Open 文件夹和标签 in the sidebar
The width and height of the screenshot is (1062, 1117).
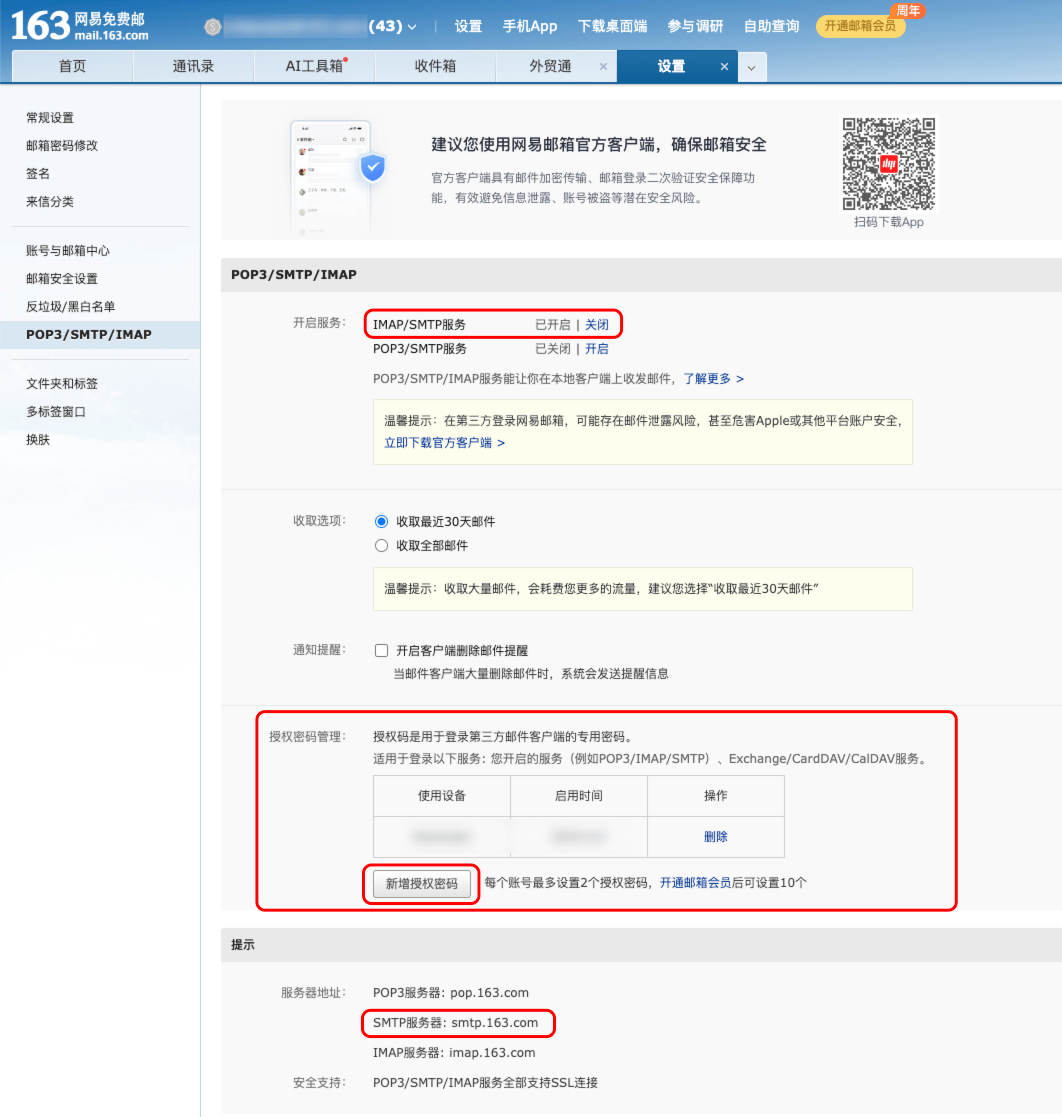[62, 383]
